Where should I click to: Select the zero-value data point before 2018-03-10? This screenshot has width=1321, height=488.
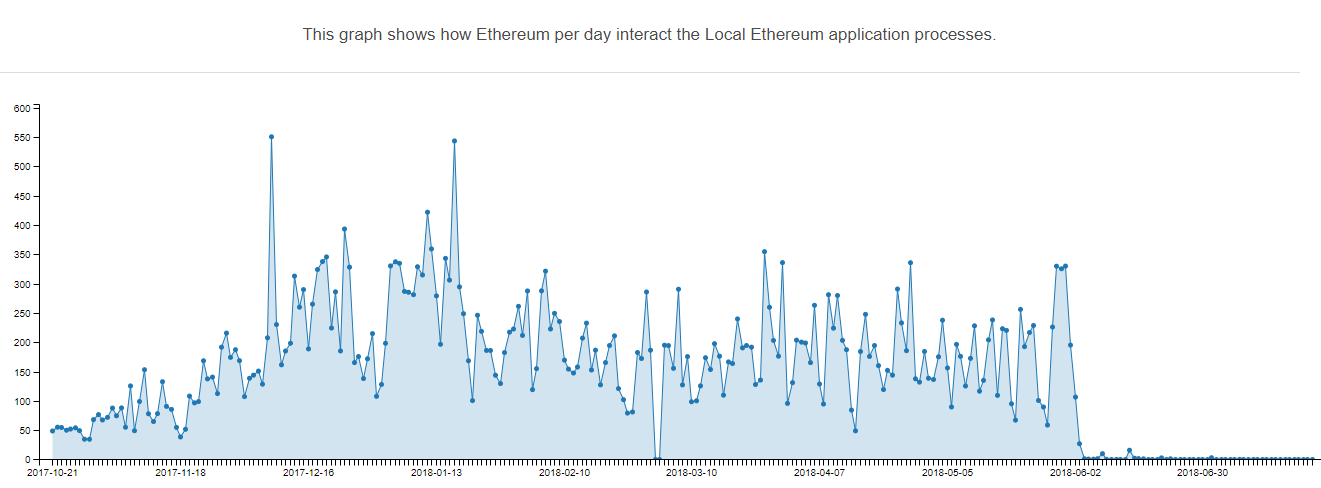[x=655, y=459]
